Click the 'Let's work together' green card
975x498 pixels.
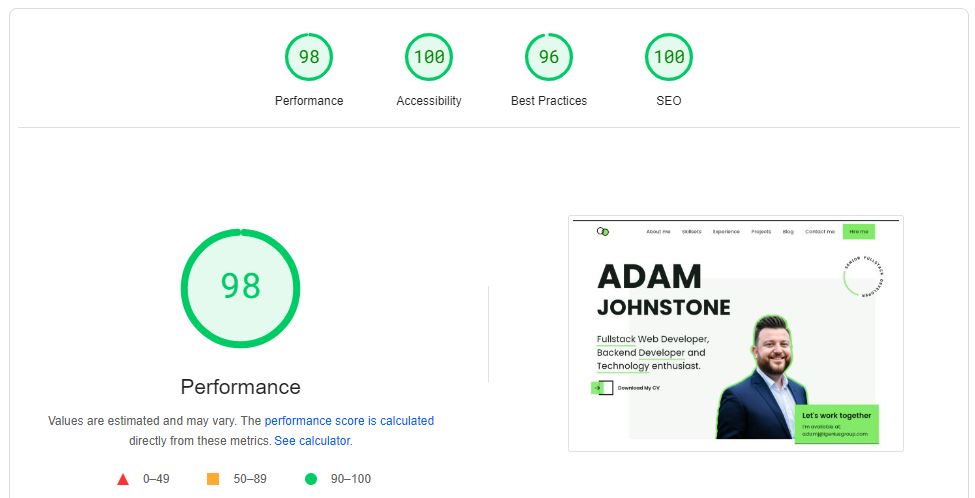837,423
